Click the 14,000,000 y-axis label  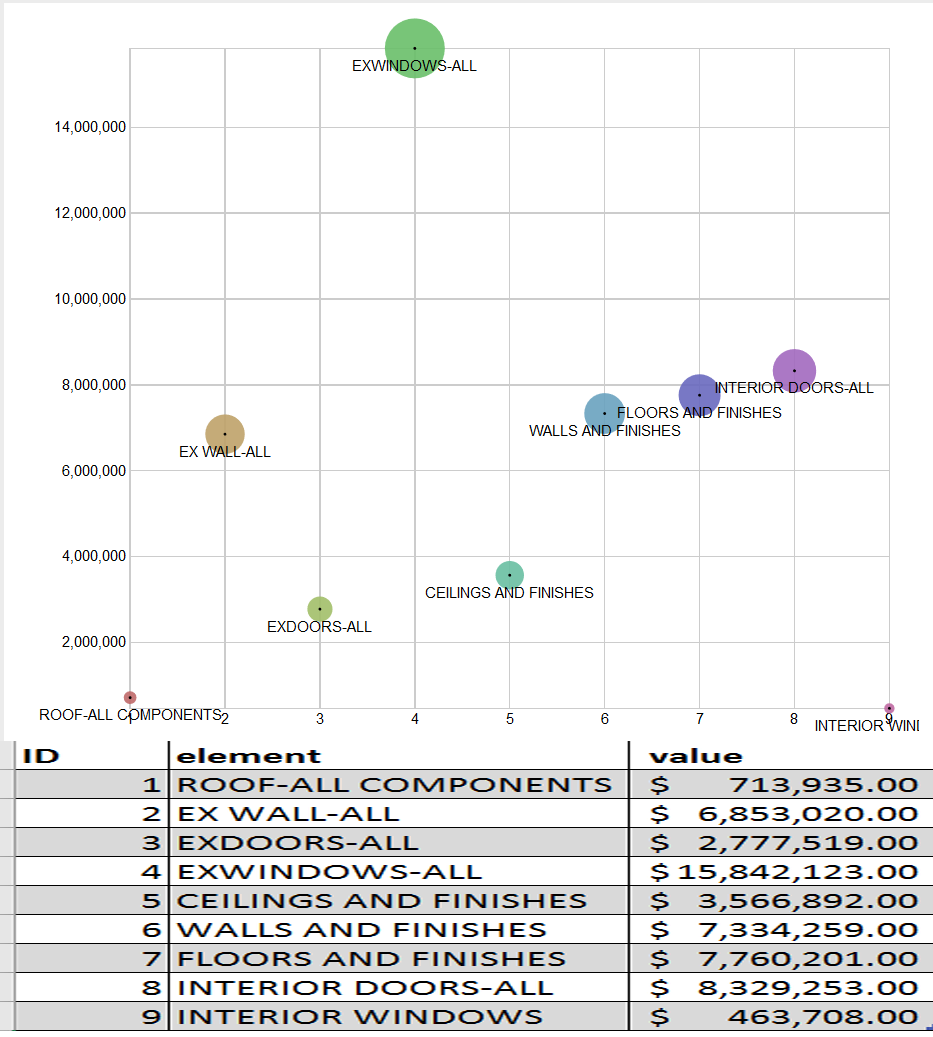[85, 128]
